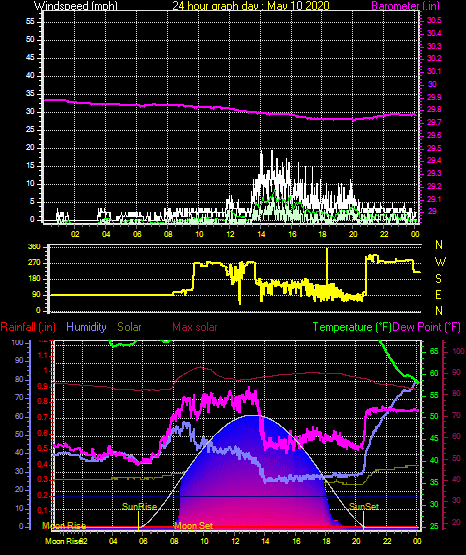Click the S compass label beside wind direction
The image size is (466, 555).
pos(438,279)
